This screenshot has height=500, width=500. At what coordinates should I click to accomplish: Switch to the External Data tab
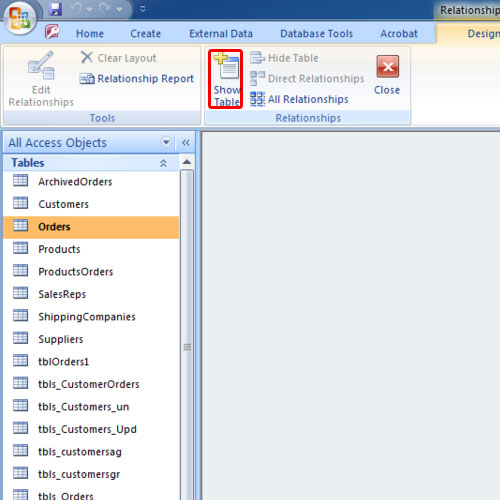pos(221,34)
